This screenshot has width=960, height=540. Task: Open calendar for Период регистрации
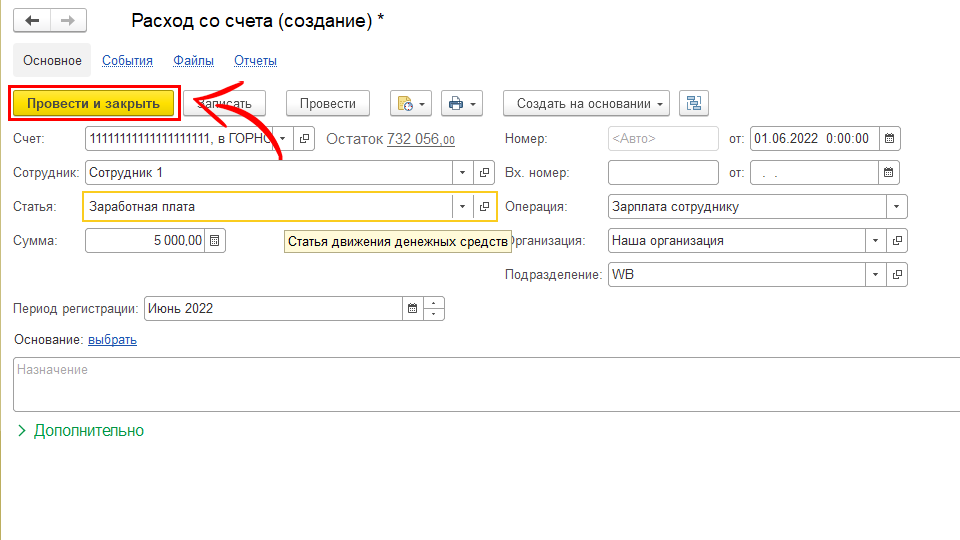point(411,309)
